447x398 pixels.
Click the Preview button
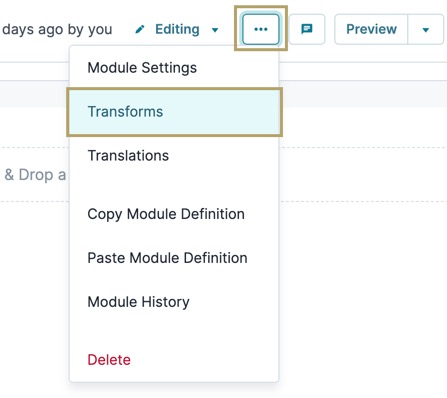click(371, 29)
